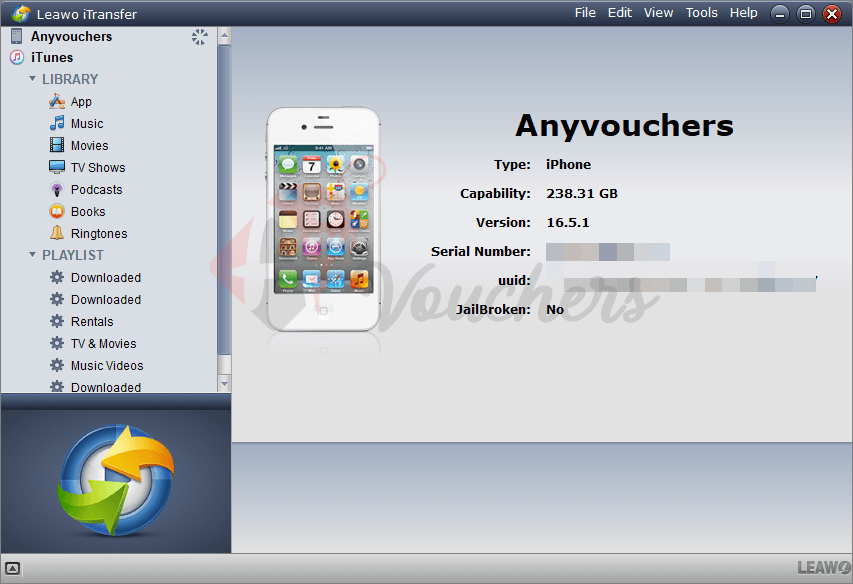Click the Help menu item
Screen dimensions: 853x584
pos(743,13)
